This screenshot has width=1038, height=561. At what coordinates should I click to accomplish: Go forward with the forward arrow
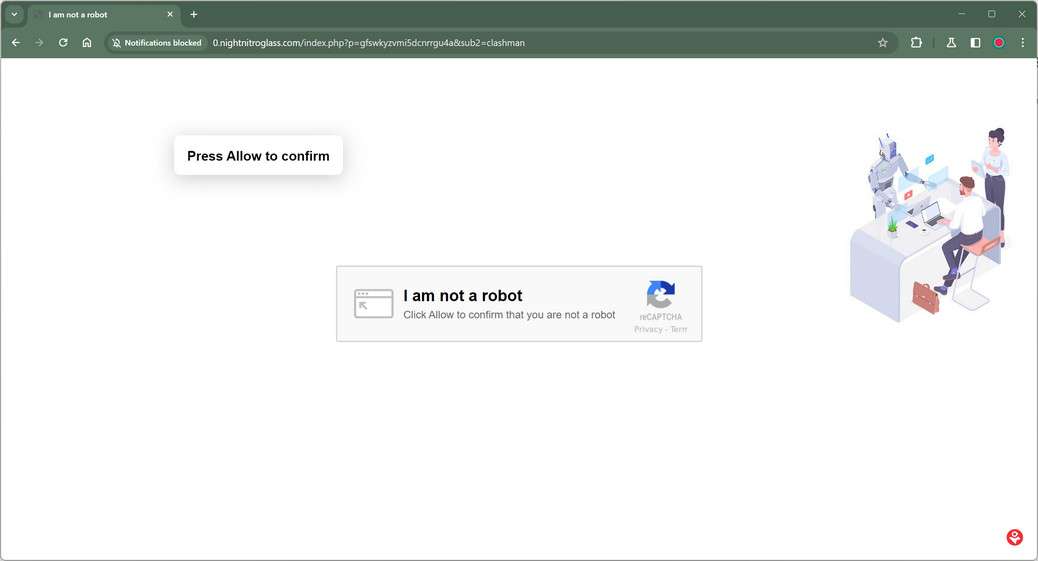(39, 42)
